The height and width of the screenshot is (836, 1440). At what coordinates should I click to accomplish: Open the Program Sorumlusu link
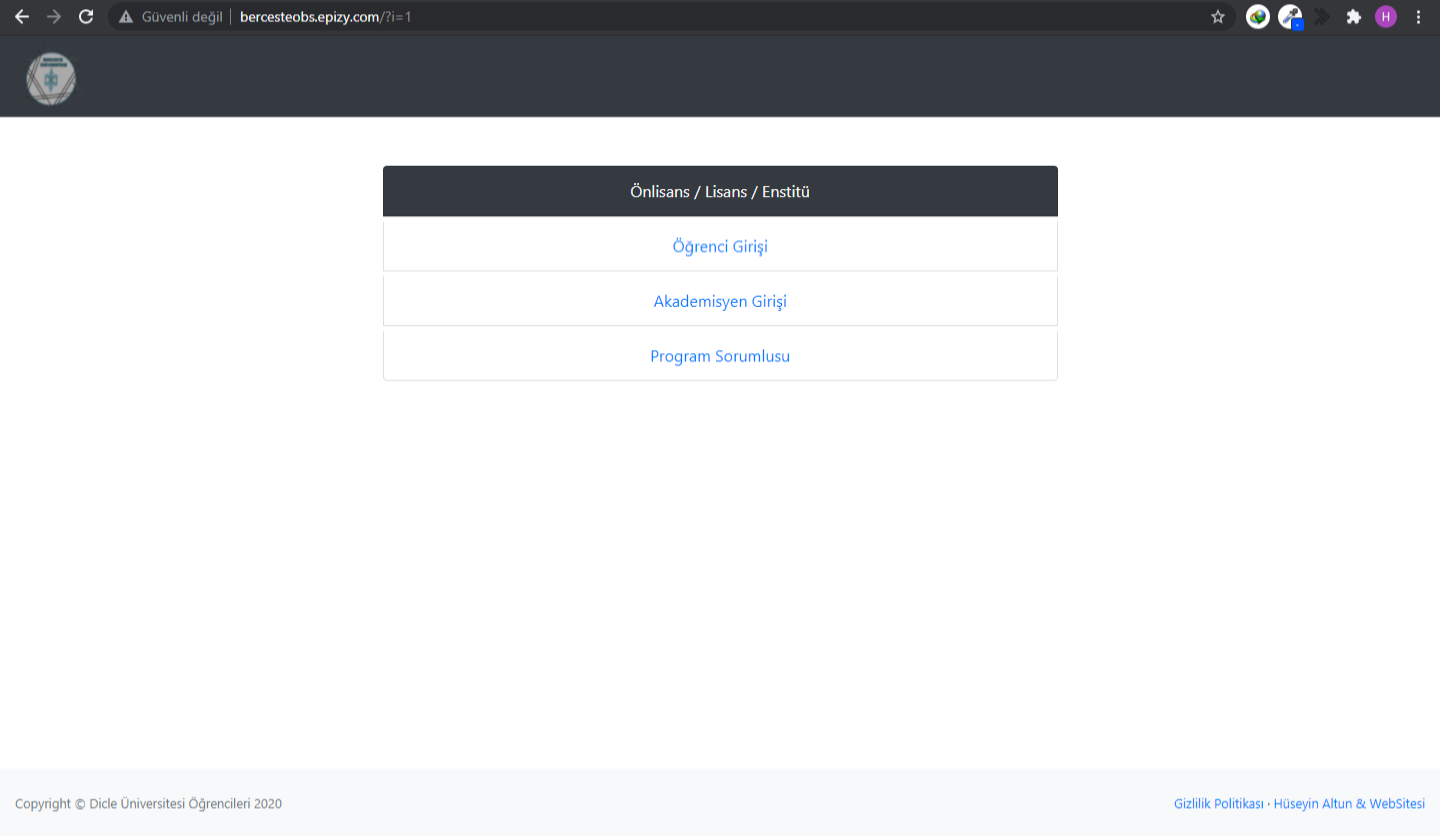(x=720, y=356)
